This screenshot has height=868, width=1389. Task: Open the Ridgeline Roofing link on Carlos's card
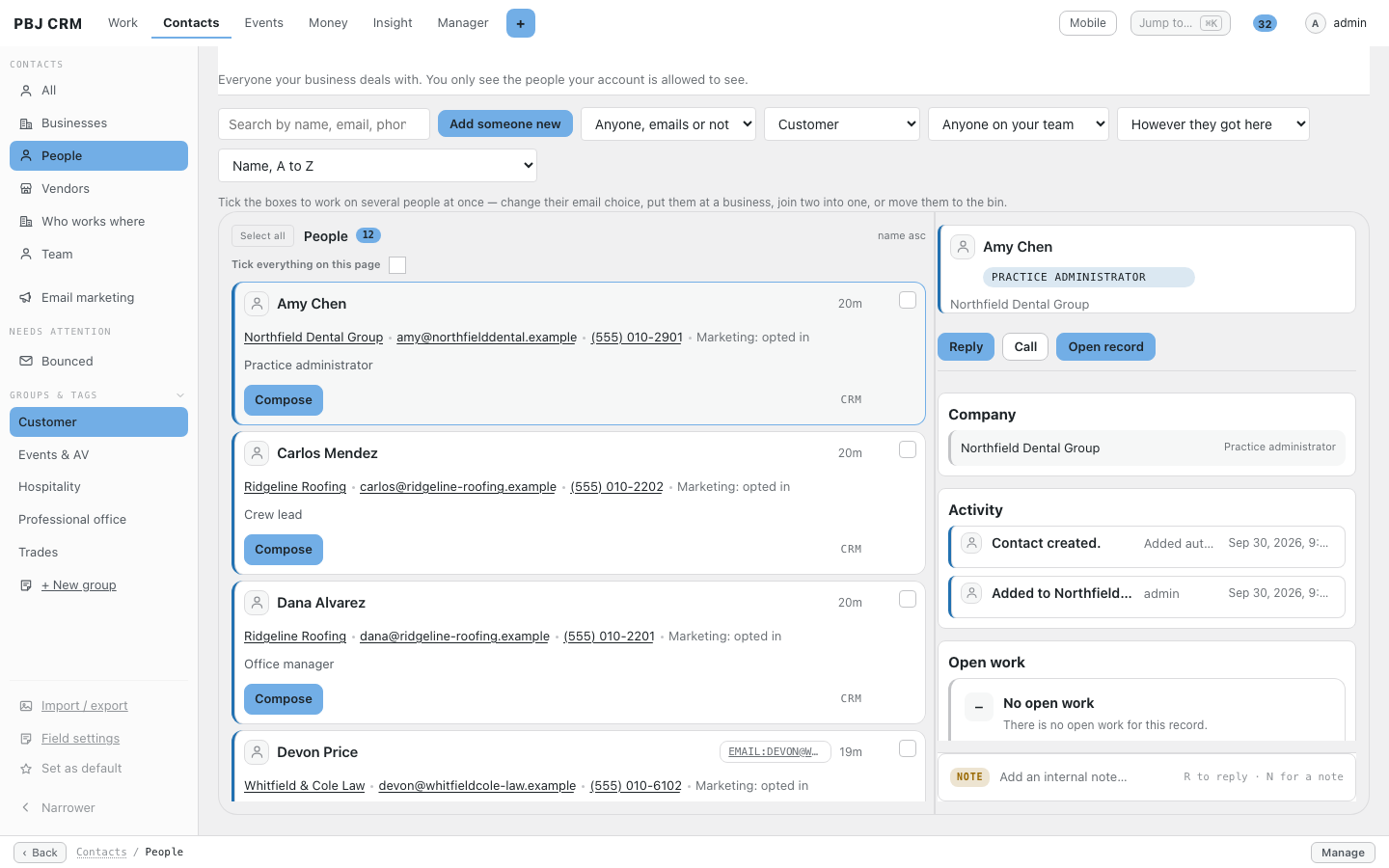pyautogui.click(x=295, y=487)
